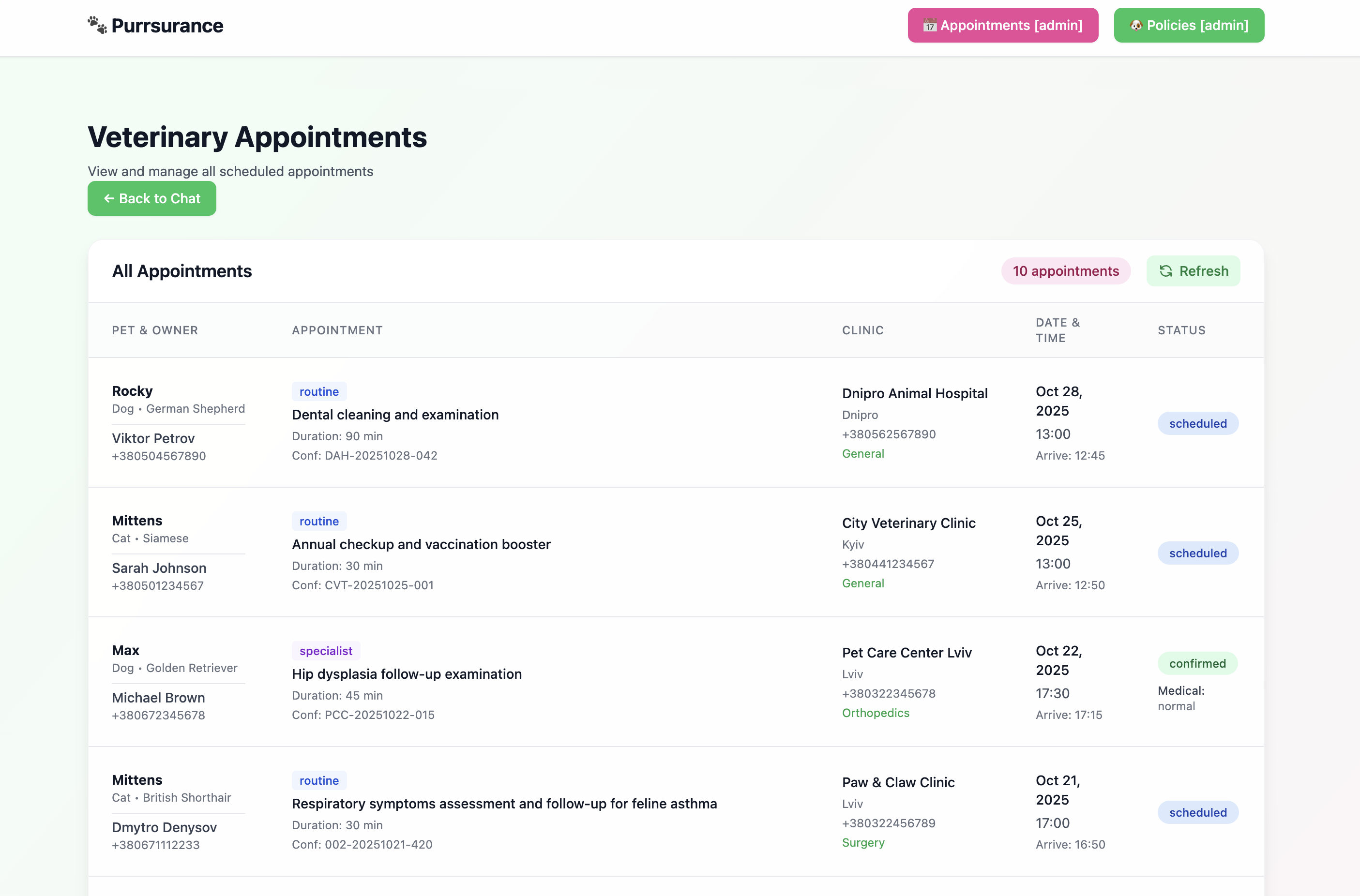Click the Purrsurance paw print logo icon
The image size is (1360, 896).
[97, 25]
